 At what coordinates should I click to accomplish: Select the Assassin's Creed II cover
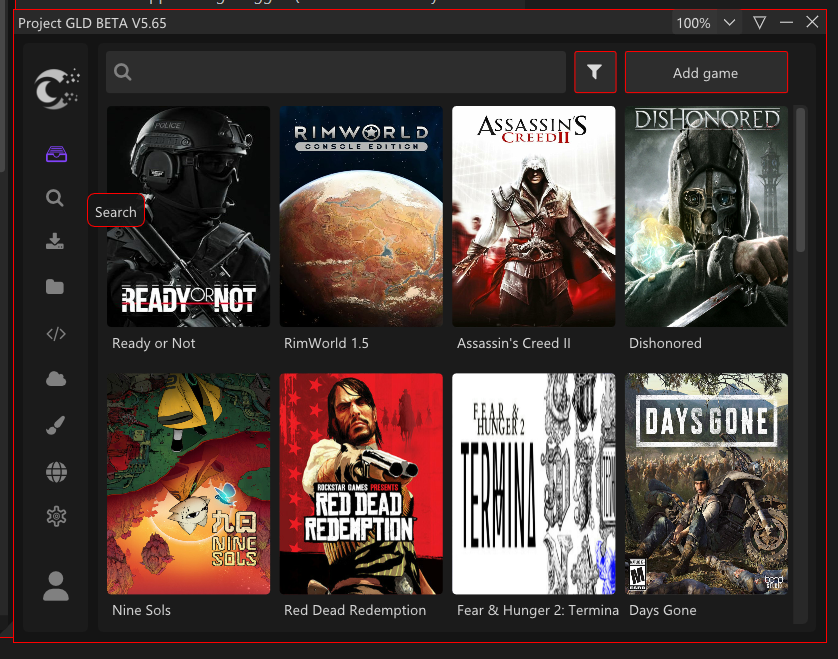coord(534,216)
